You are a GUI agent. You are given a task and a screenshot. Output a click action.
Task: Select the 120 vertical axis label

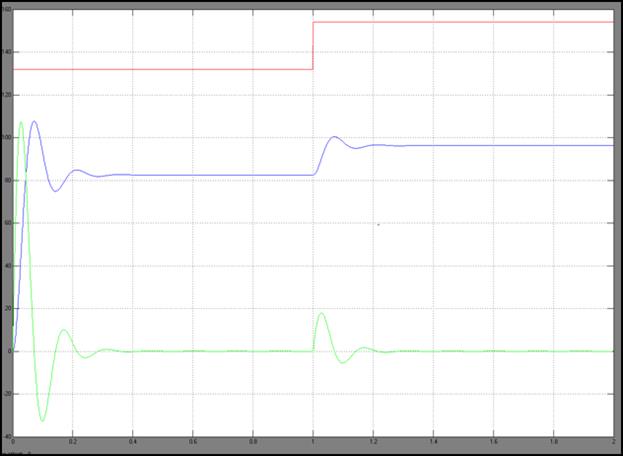[6, 95]
